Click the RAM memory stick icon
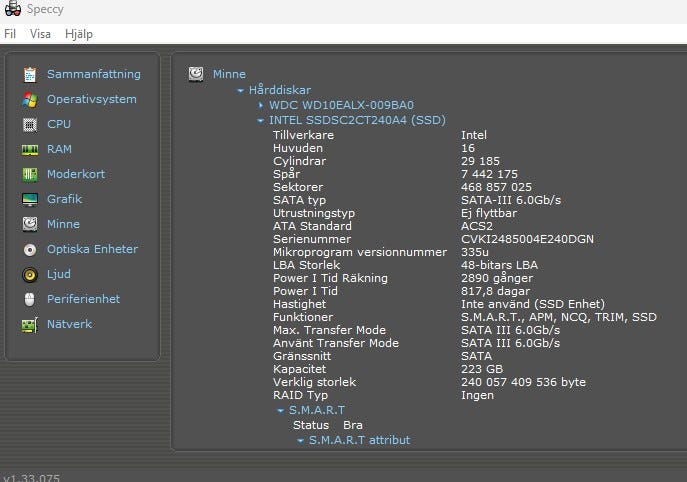687x482 pixels. coord(29,149)
